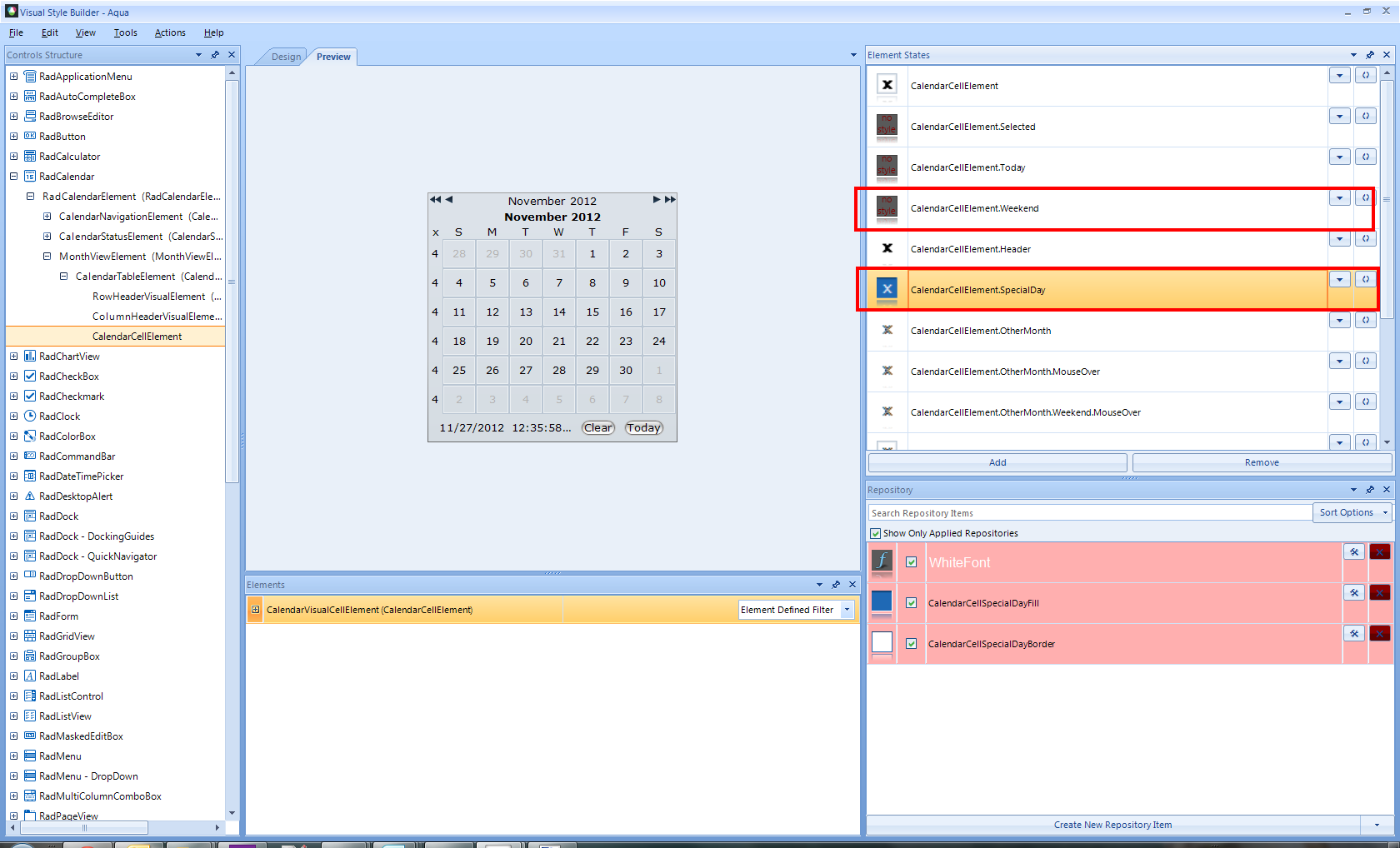Click the RadDateTimePicker icon in the tree

30,476
